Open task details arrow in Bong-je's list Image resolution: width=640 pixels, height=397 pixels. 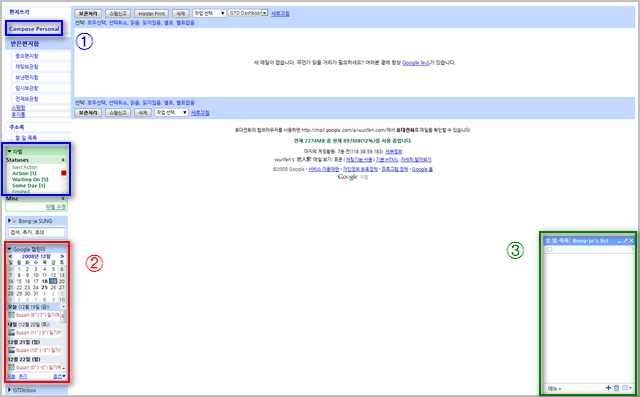tap(633, 249)
